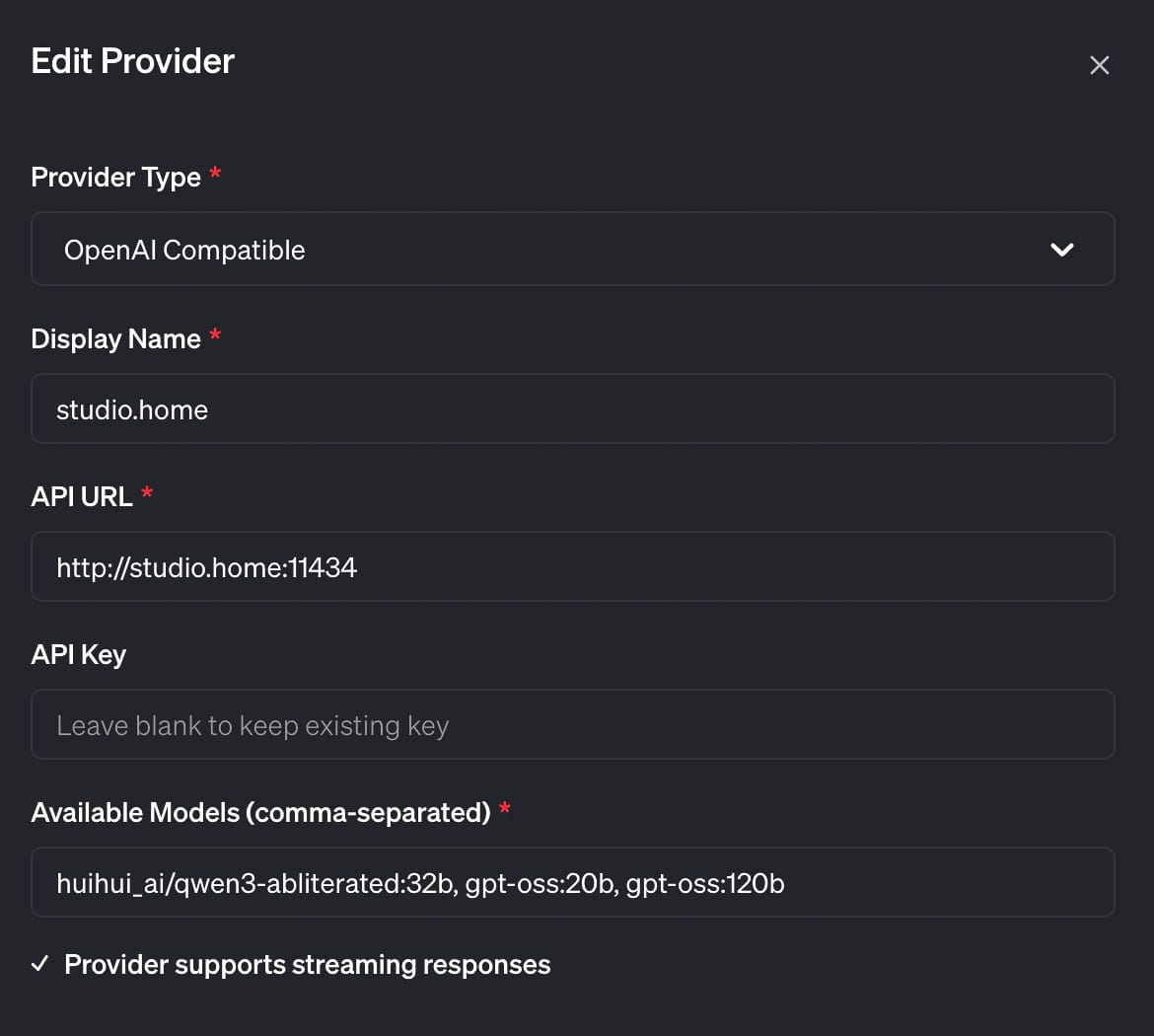
Task: Click the API Key field label
Action: [x=79, y=655]
